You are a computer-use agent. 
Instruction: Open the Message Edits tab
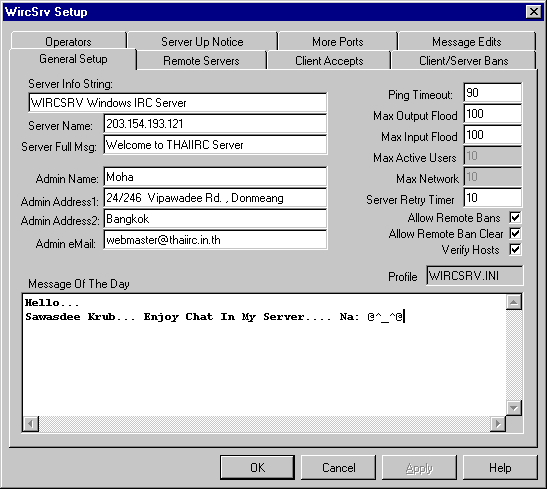[467, 41]
